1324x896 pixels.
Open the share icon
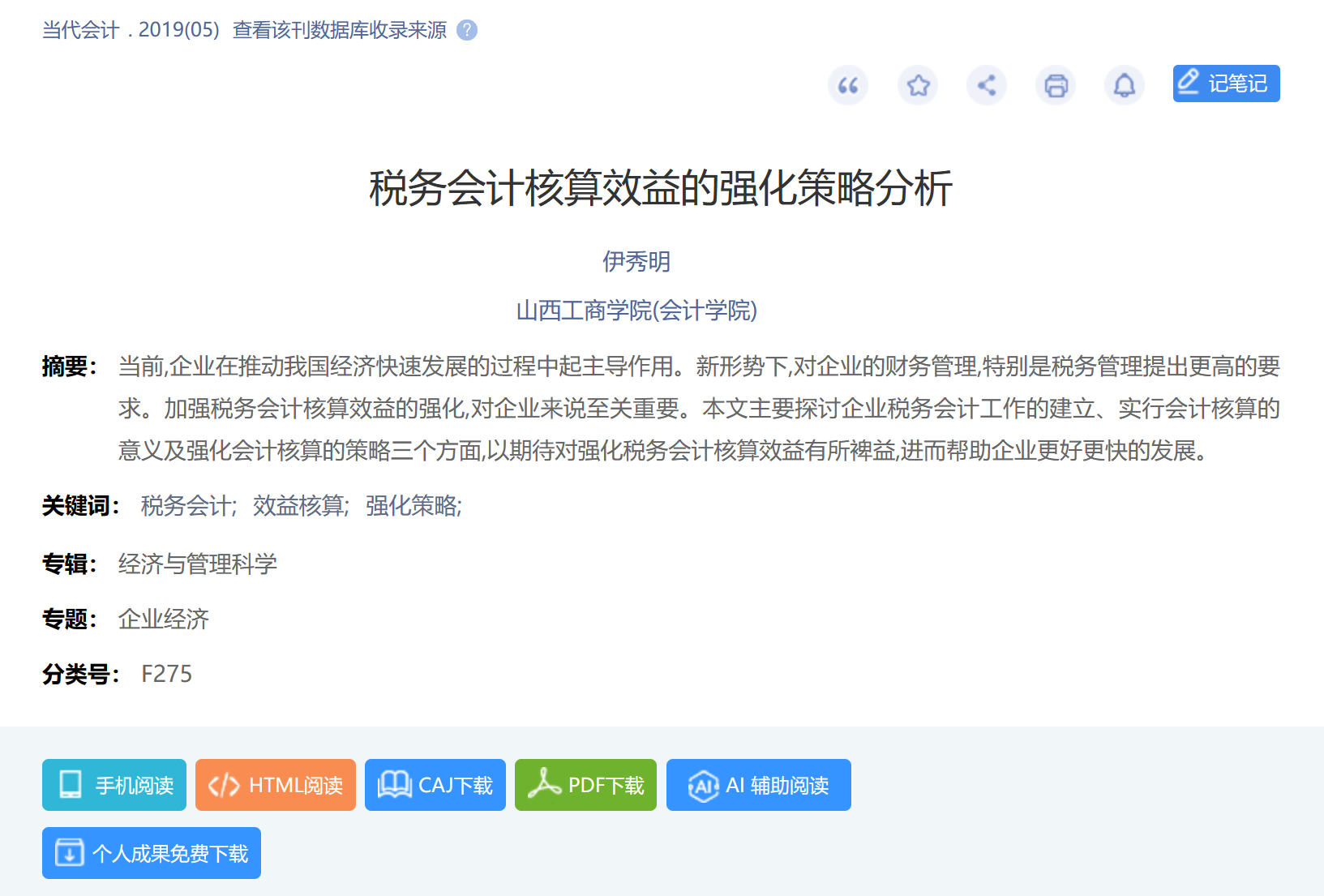pos(987,85)
